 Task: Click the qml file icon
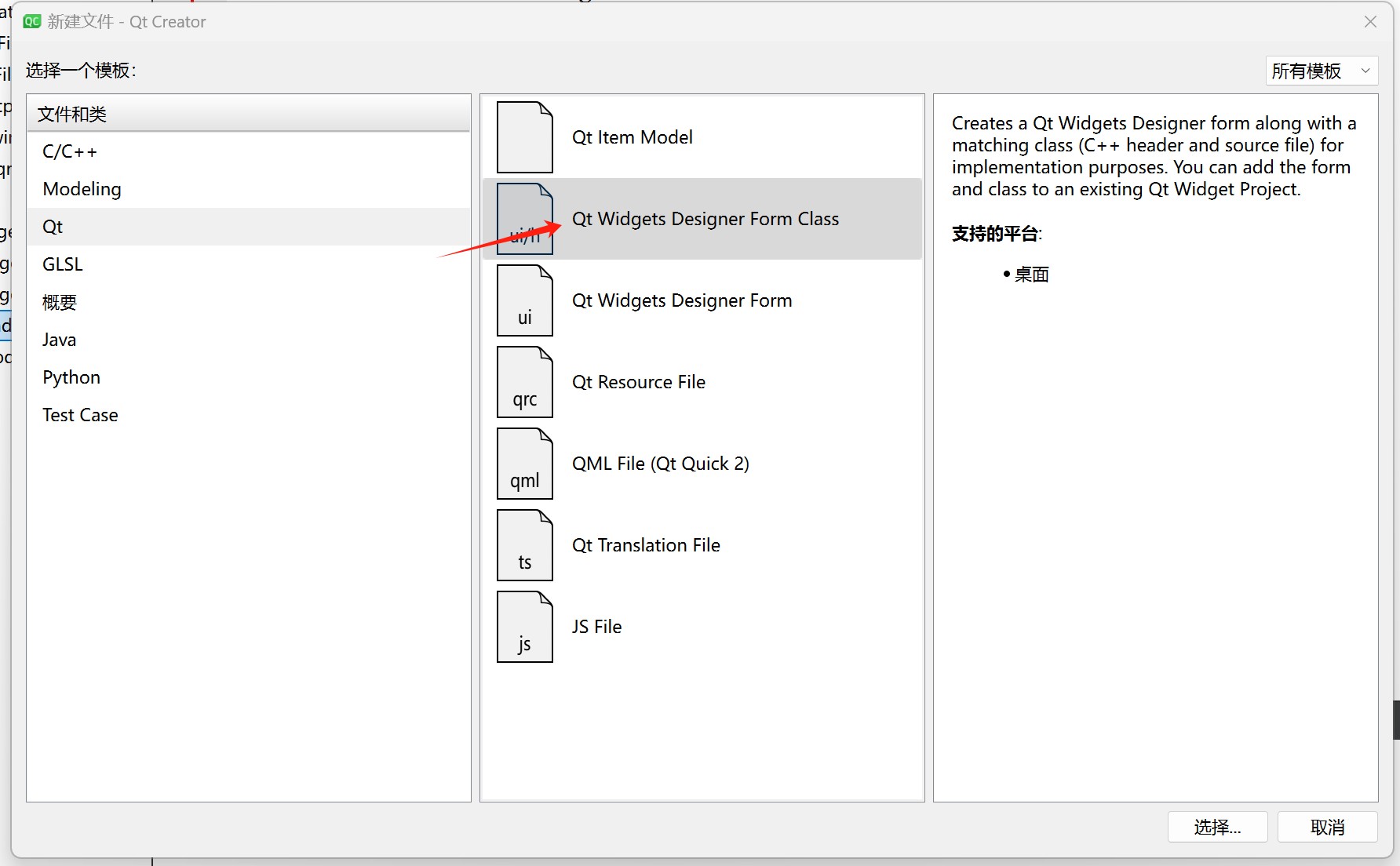tap(524, 464)
